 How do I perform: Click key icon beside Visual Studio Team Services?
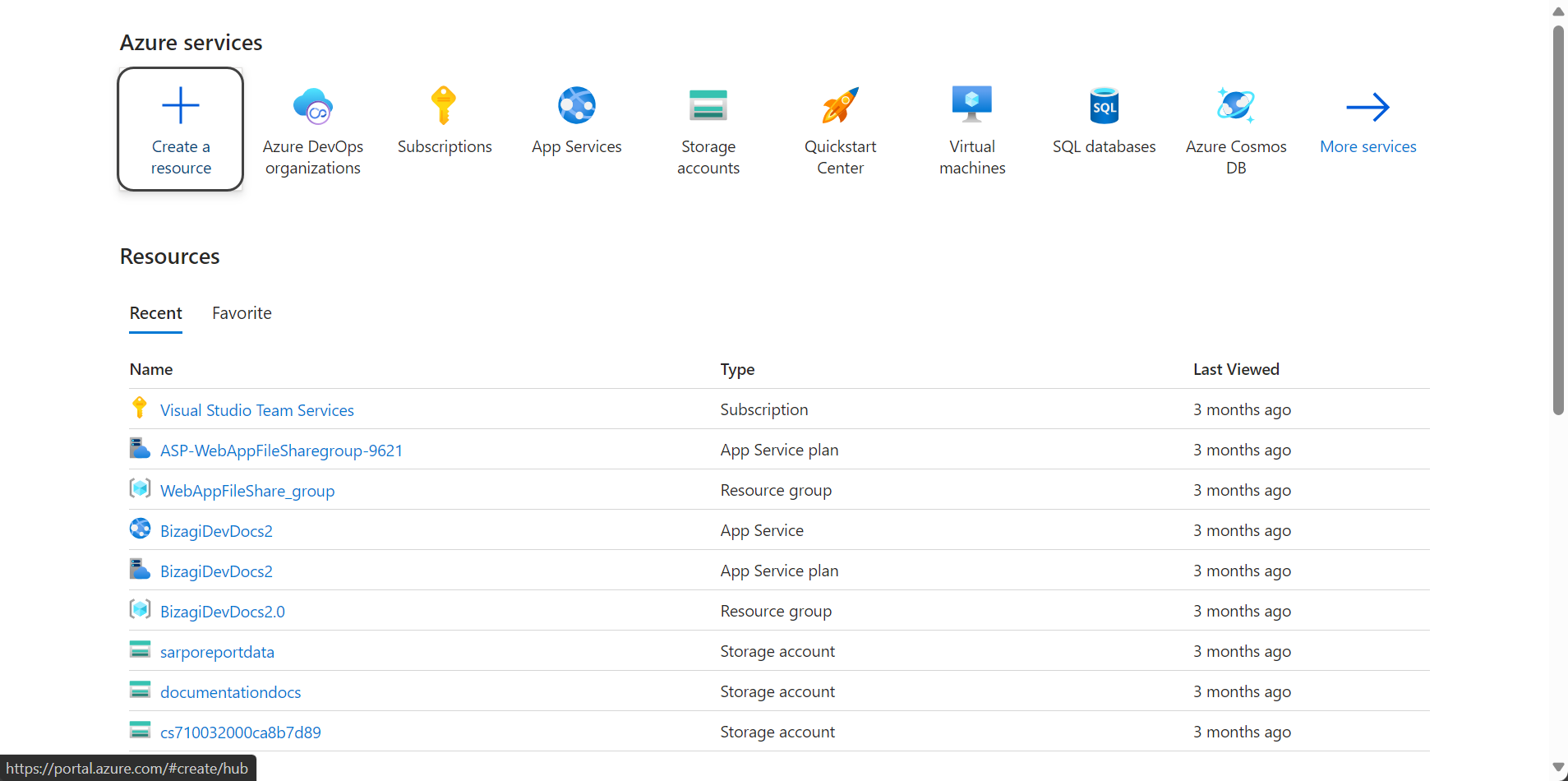[140, 408]
